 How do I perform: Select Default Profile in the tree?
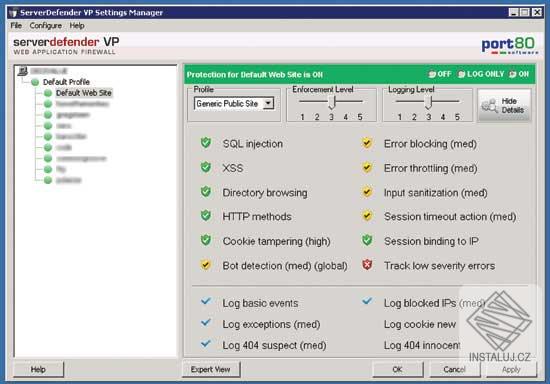(x=66, y=82)
